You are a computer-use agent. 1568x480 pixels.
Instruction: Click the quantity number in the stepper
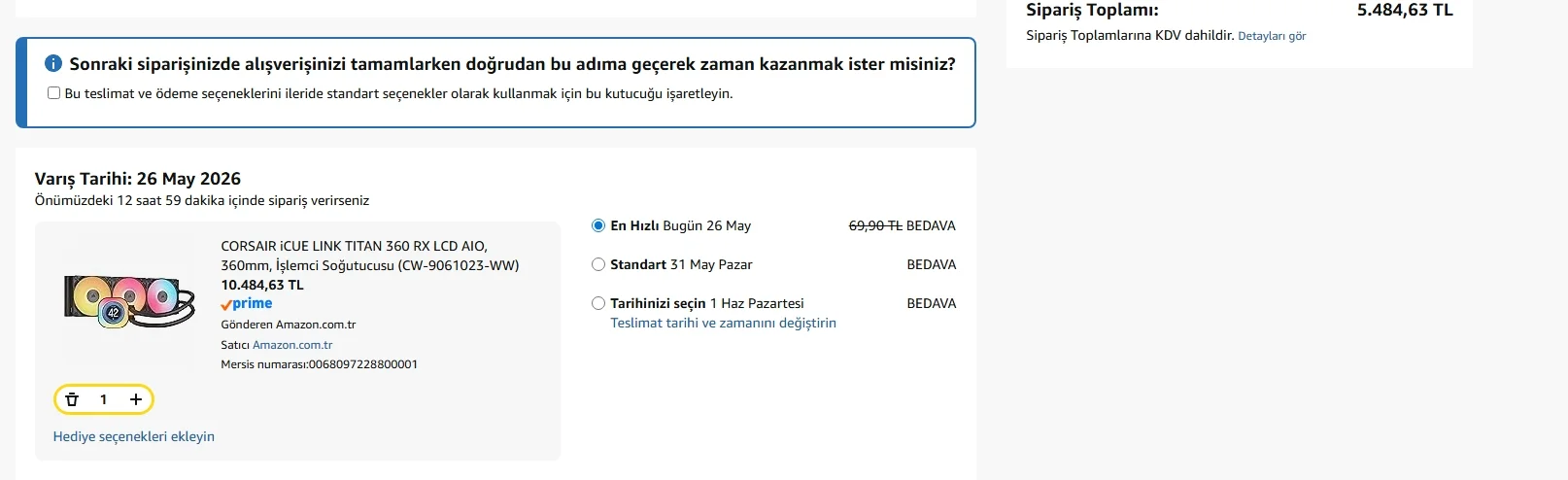pyautogui.click(x=104, y=399)
